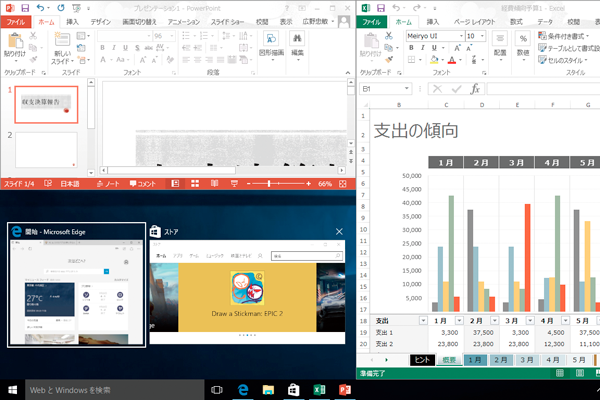Open PowerPoint アニメーション tab
600x400 pixels.
(x=184, y=22)
